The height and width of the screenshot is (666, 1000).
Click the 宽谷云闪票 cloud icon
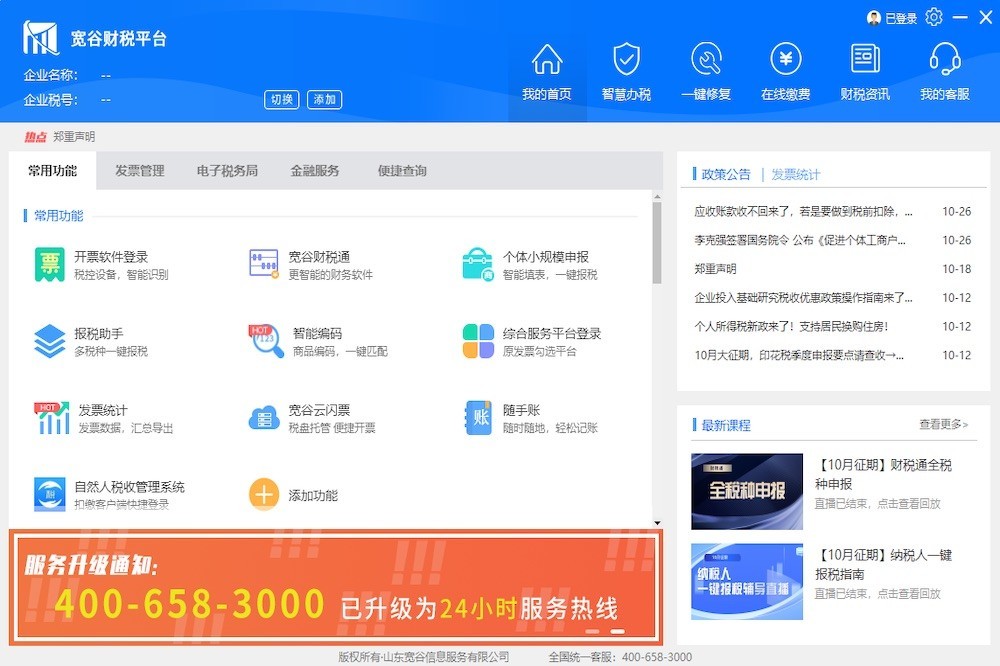point(263,417)
